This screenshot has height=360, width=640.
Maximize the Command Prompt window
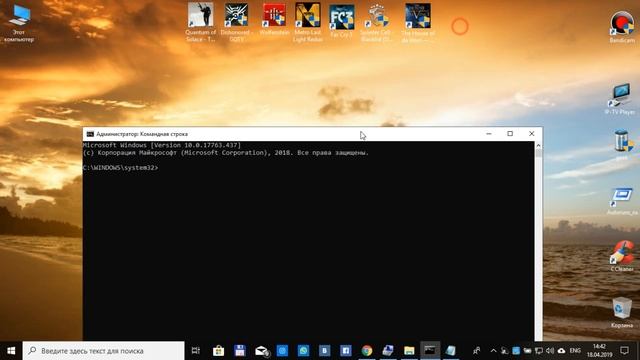510,134
